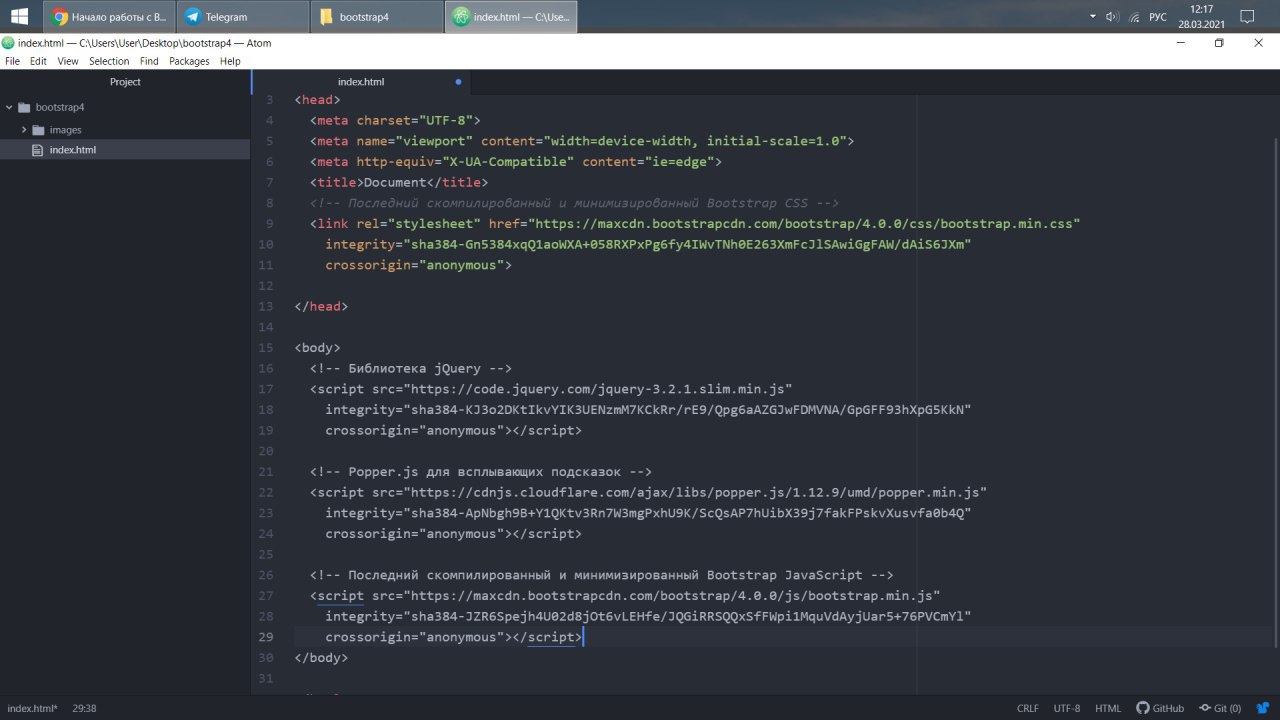Click the "Библиотека jQuery" comment
This screenshot has width=1280, height=720.
point(411,369)
